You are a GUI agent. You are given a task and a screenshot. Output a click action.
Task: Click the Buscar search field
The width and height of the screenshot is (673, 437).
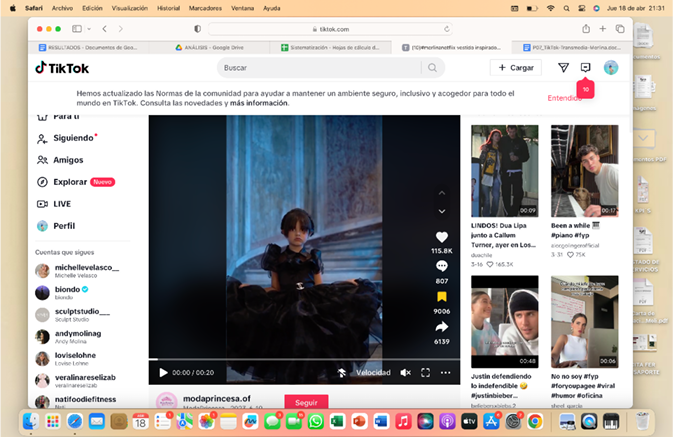(318, 68)
